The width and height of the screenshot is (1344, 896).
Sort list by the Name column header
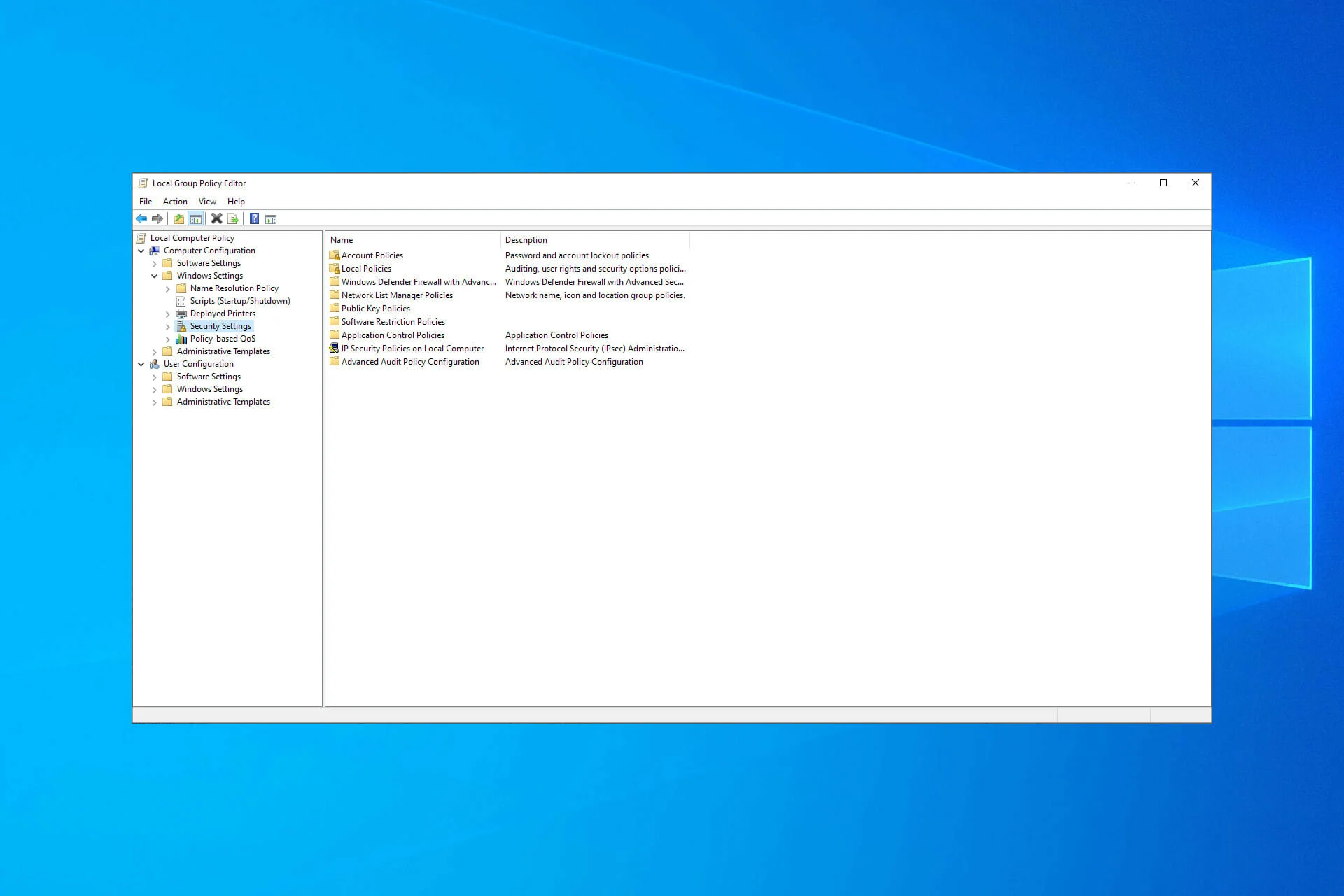click(413, 240)
